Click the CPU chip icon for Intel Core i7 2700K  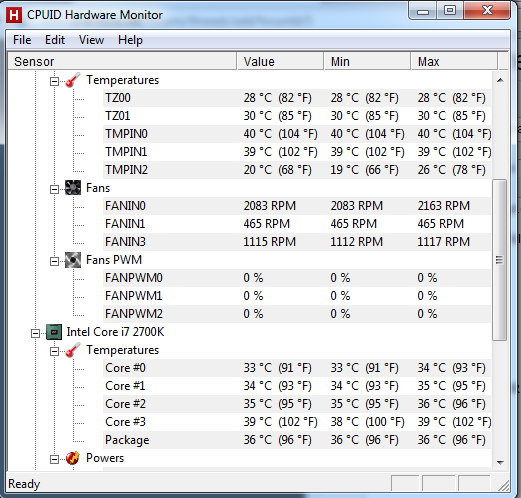tap(54, 332)
